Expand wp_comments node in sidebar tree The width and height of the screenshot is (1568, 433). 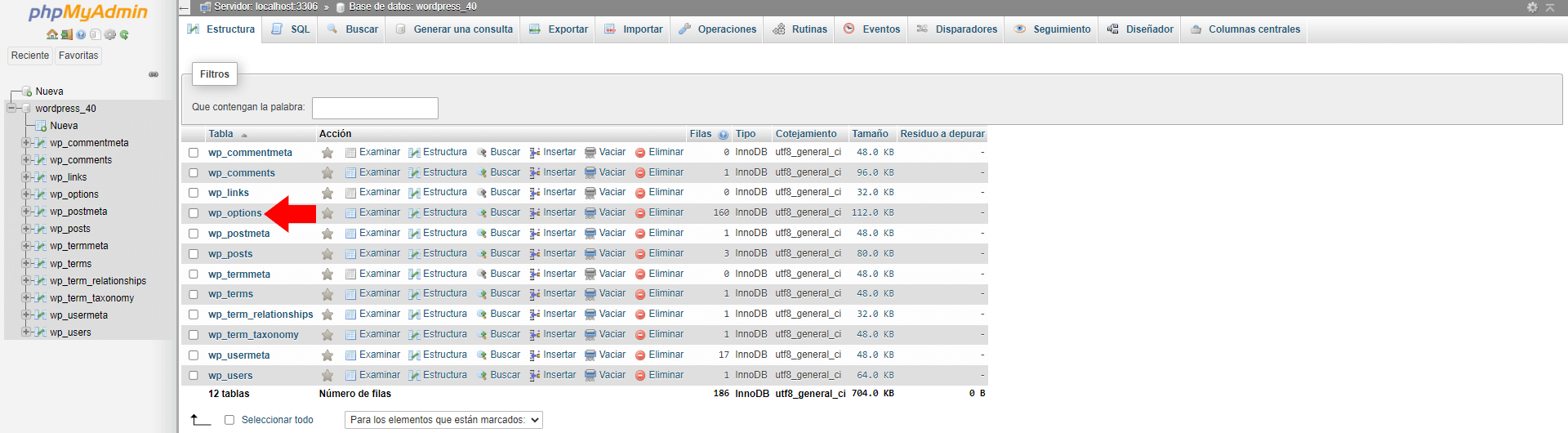click(x=26, y=159)
